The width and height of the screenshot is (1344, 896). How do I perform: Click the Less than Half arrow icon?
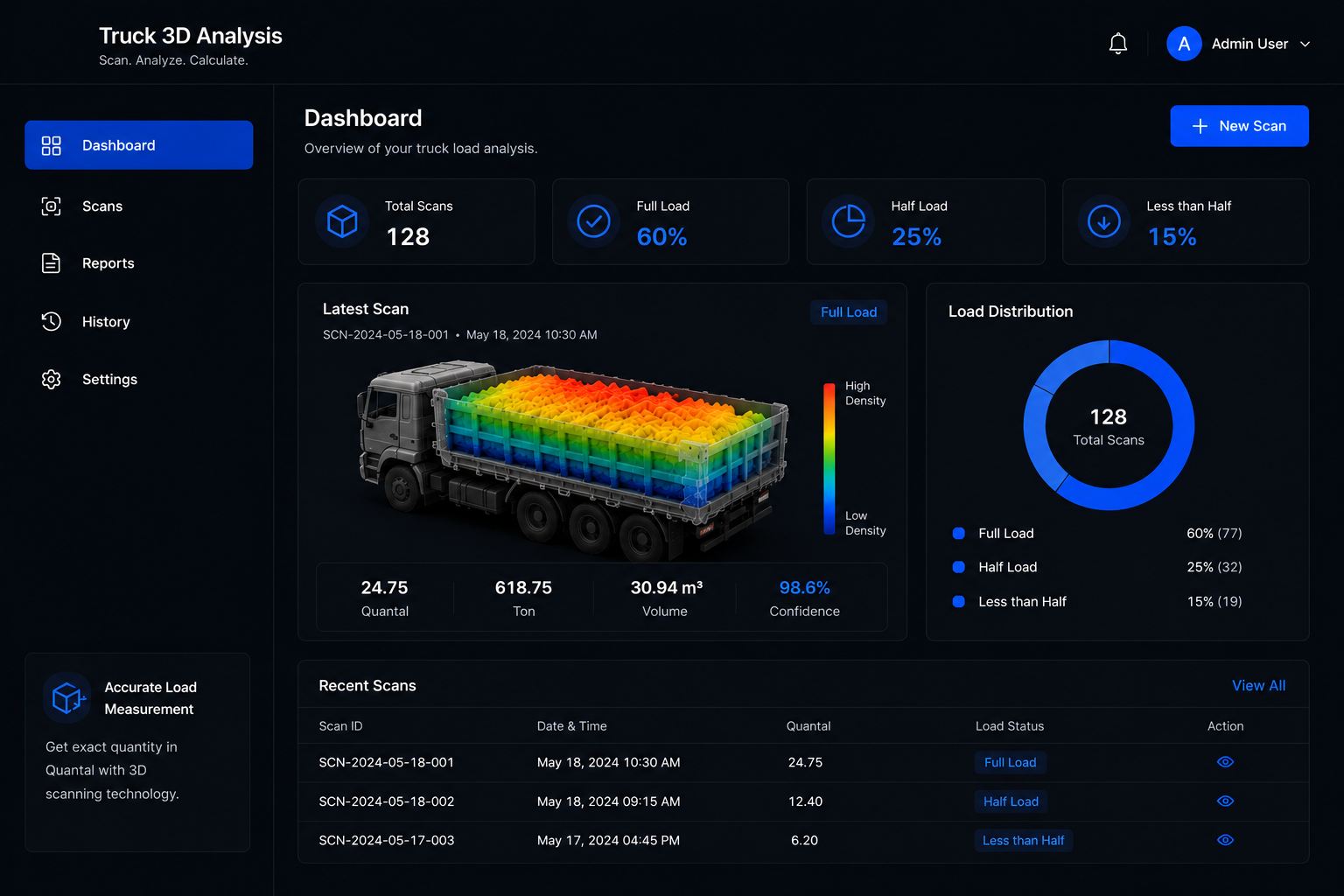tap(1103, 221)
